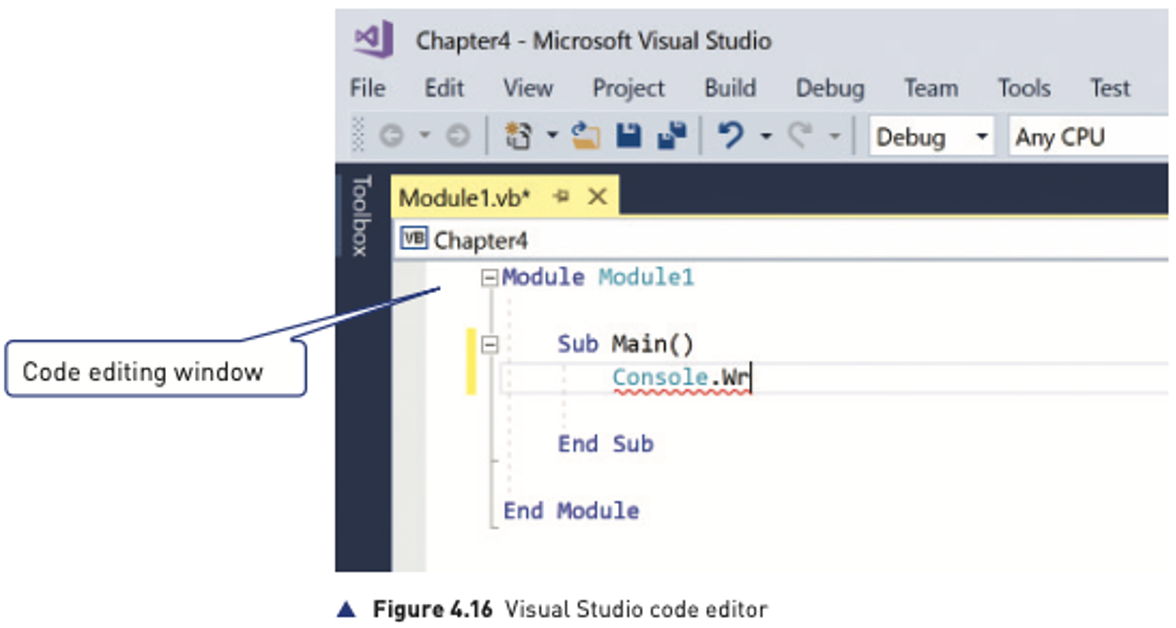Pin the Module1.vb tab

coord(561,197)
